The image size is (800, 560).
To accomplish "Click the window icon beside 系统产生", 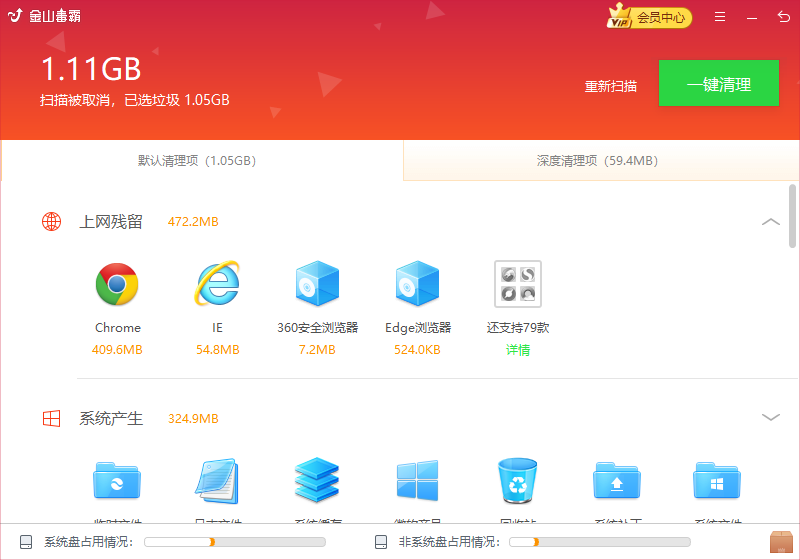I will click(52, 419).
